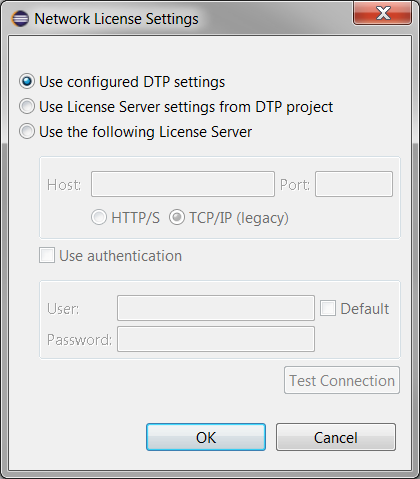Click into the User text field
Screen dimensions: 420x479
tap(216, 308)
